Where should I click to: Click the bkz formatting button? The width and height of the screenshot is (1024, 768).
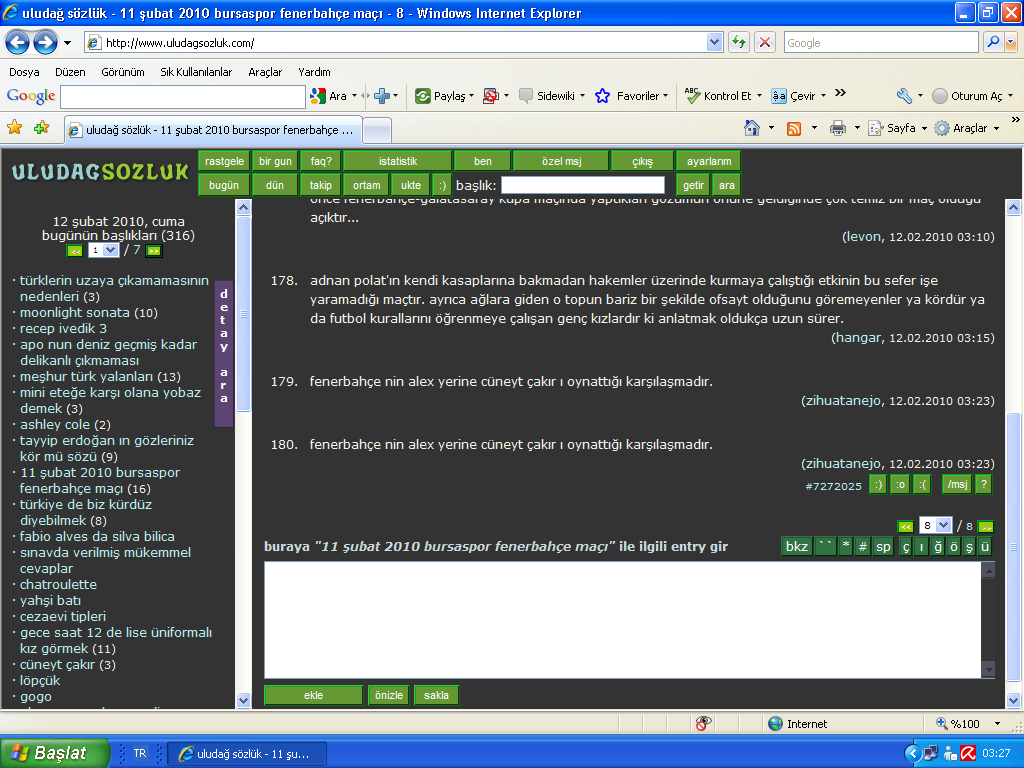coord(797,546)
